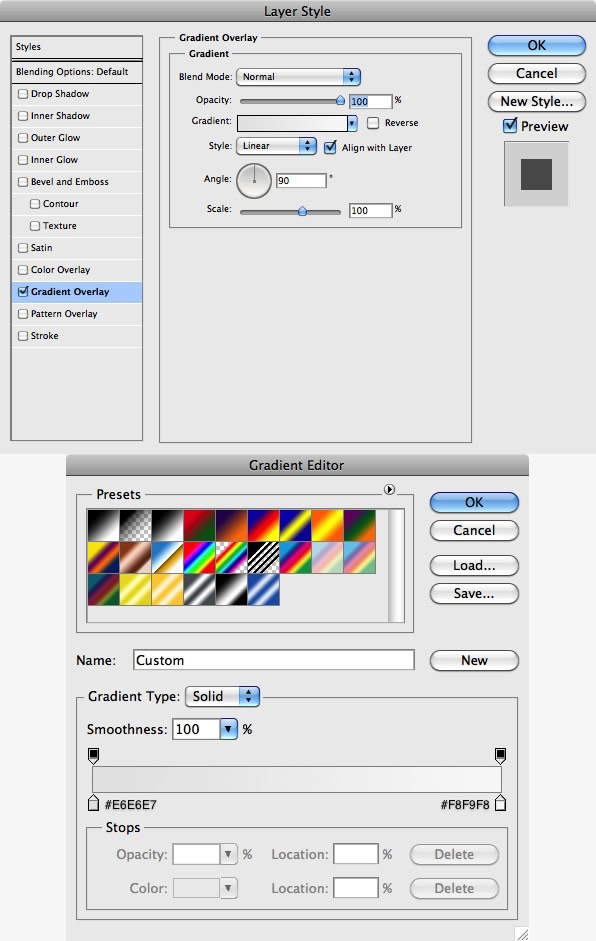Enable the Drop Shadow checkbox
596x941 pixels.
click(23, 94)
